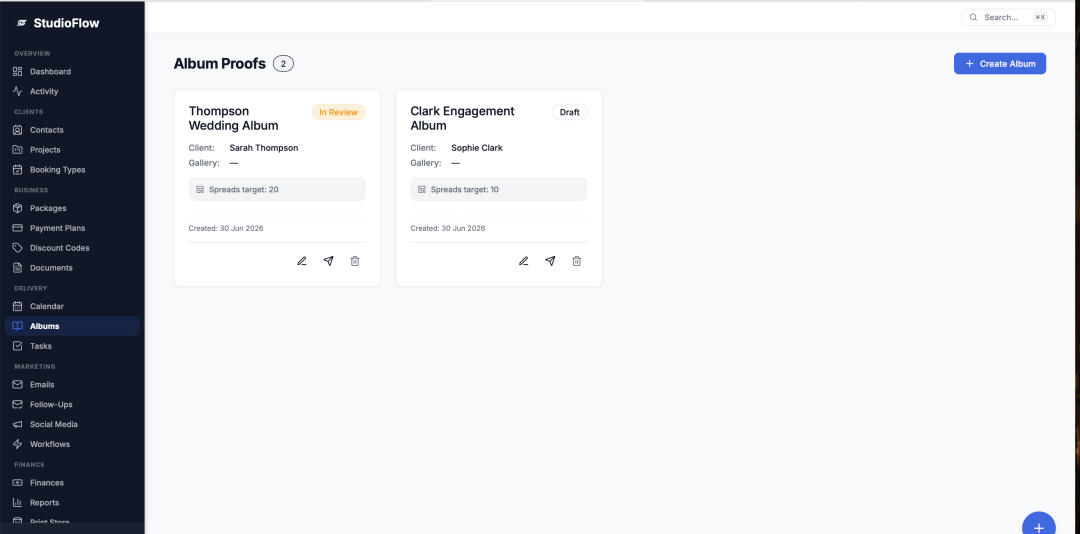The height and width of the screenshot is (534, 1080).
Task: Delete the Clark Engagement Album
Action: 577,262
